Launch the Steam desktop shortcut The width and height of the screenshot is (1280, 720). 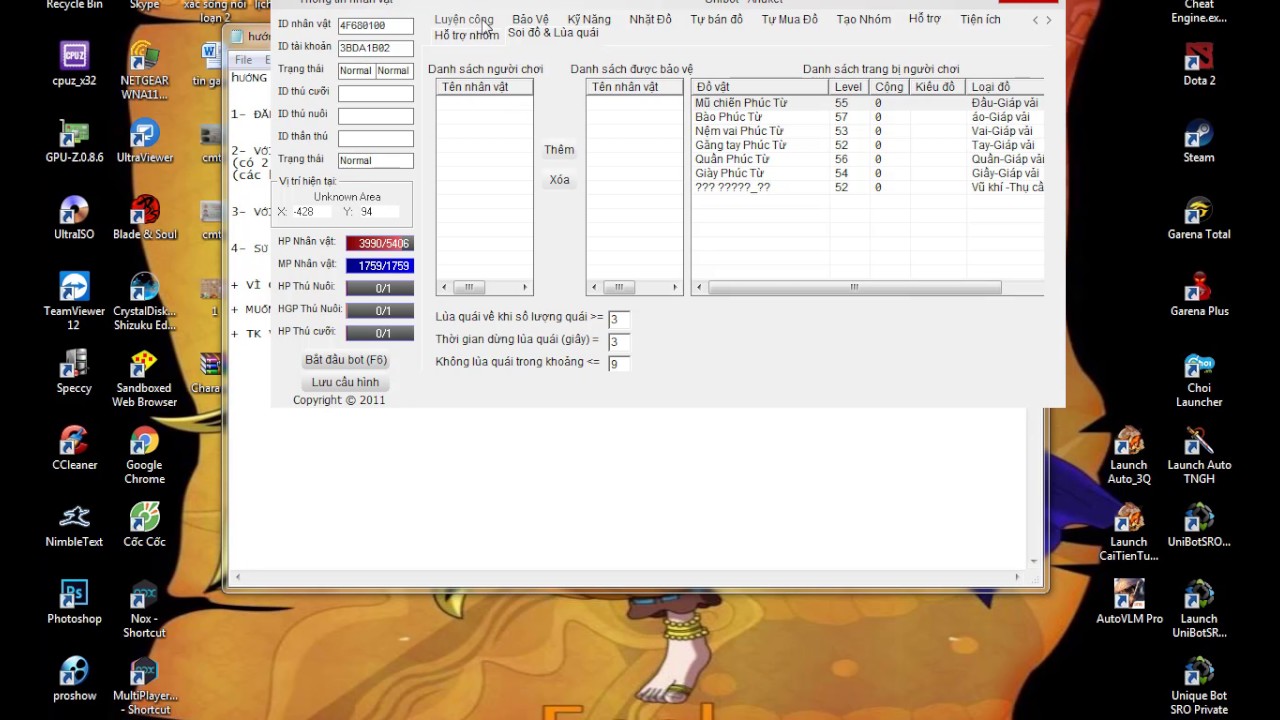coord(1199,140)
